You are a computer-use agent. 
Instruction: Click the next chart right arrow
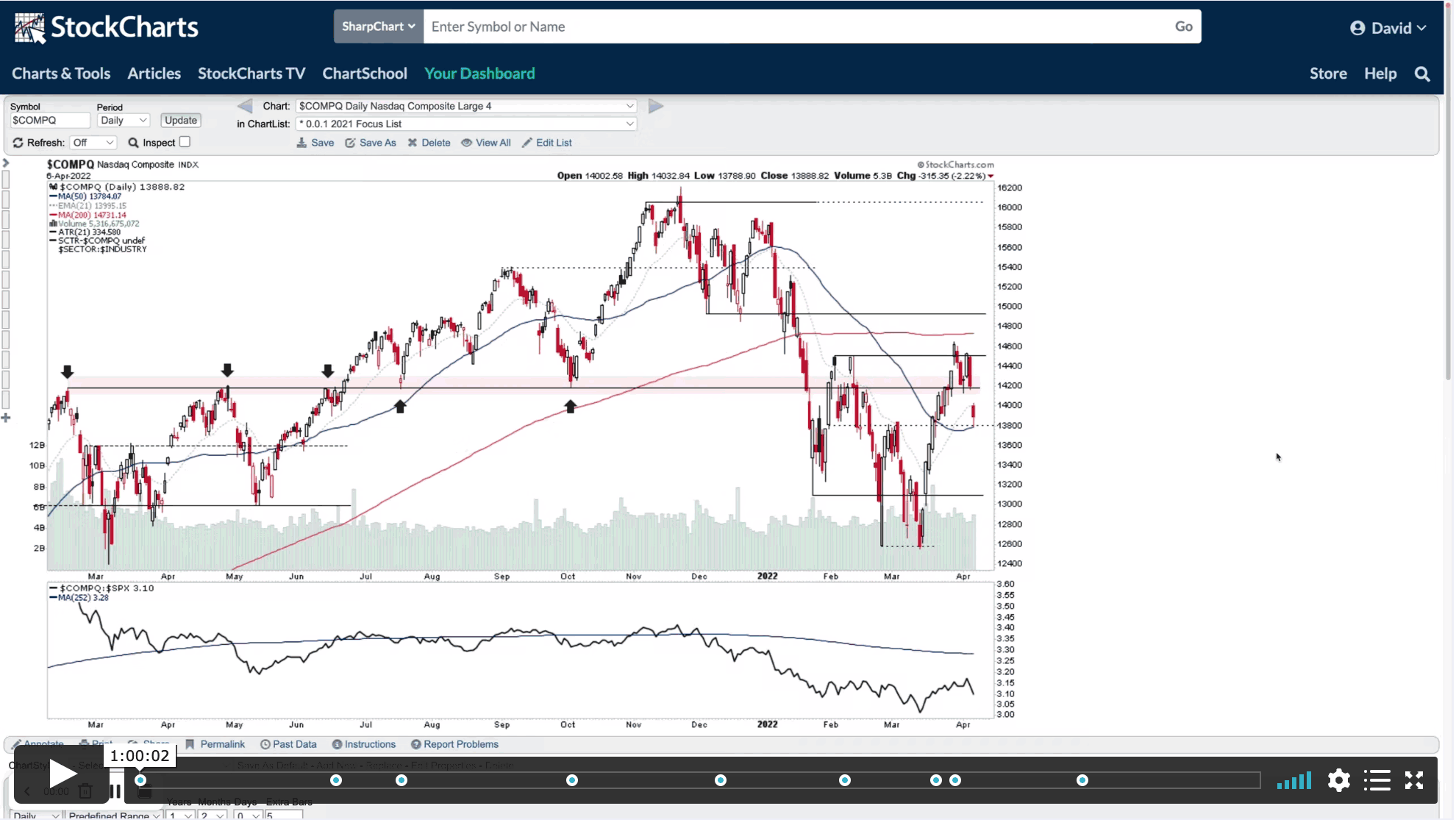(x=657, y=107)
